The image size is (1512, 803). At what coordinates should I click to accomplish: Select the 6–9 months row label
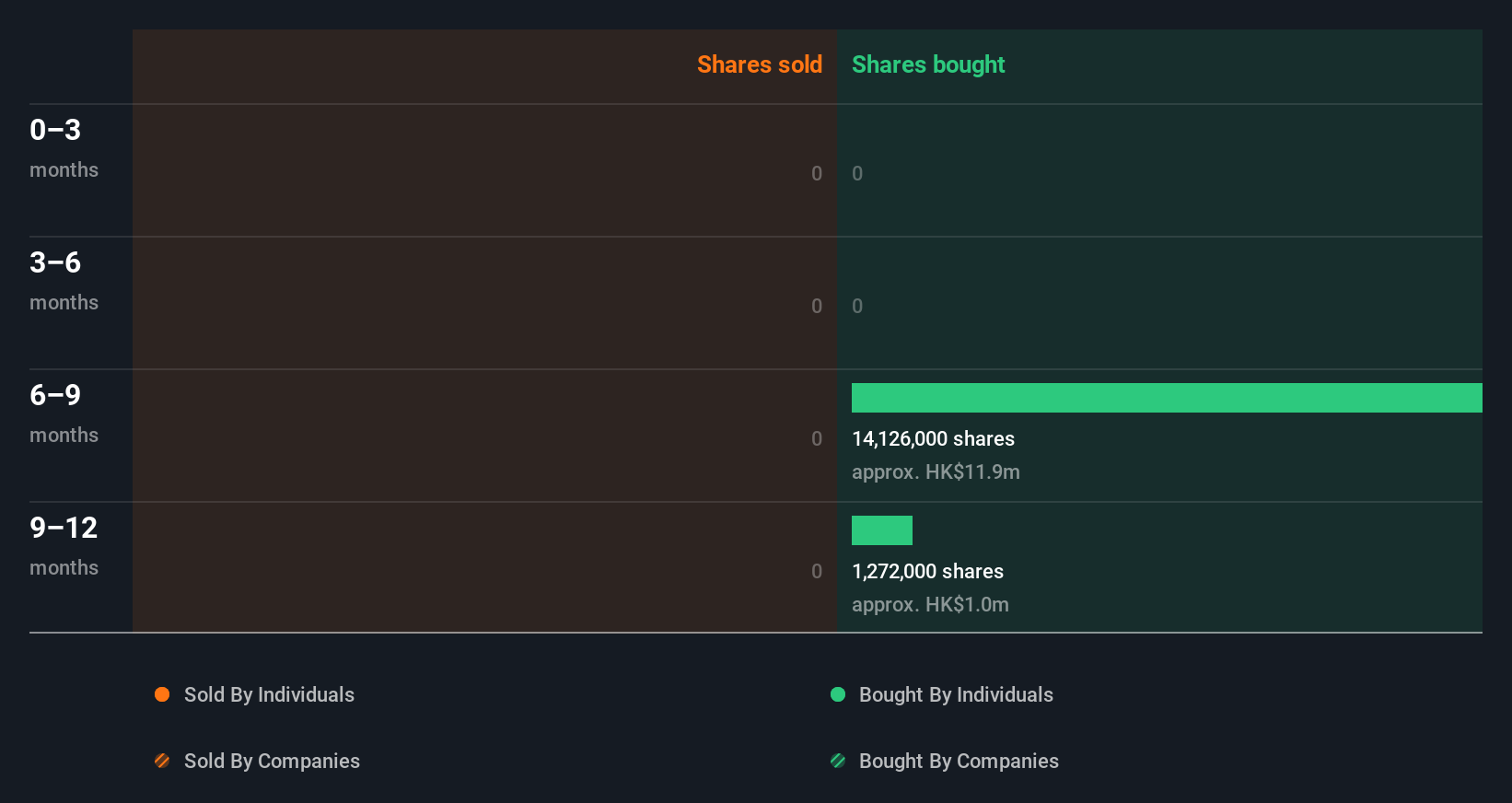coord(64,413)
